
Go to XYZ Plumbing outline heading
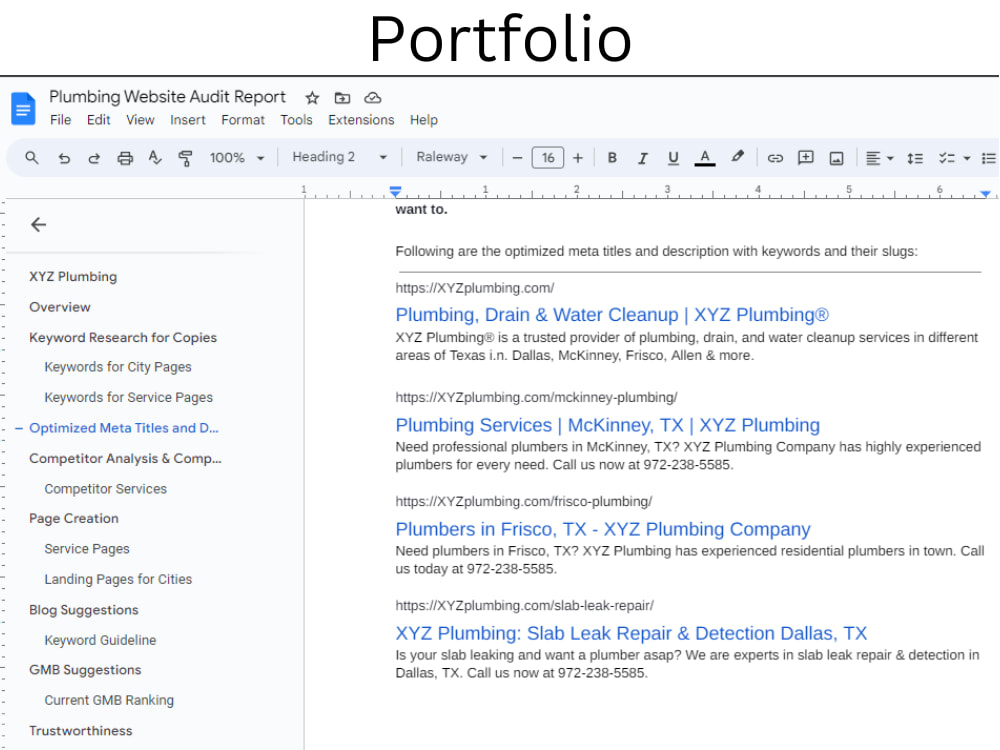coord(73,277)
